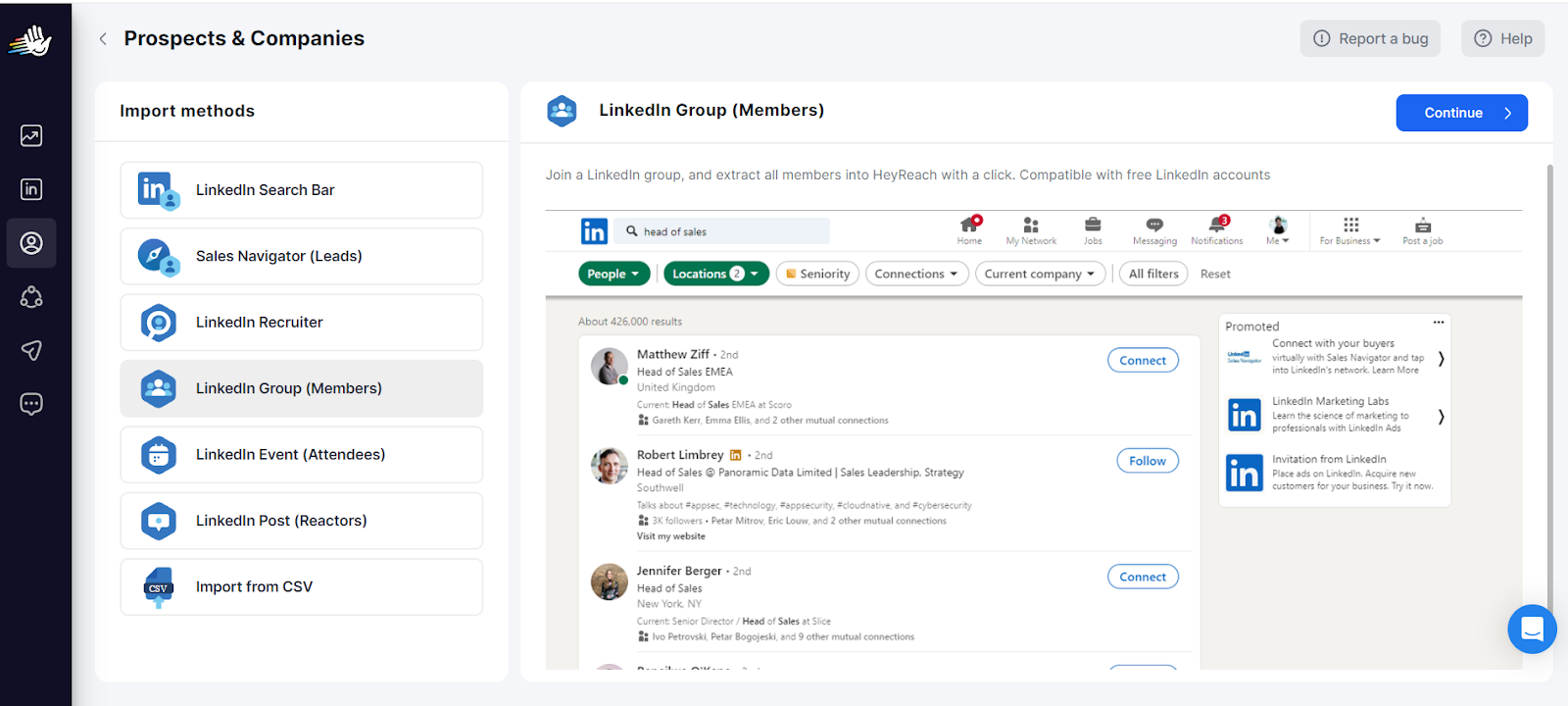Open the Me profile dropdown
The height and width of the screenshot is (706, 1568).
[x=1278, y=230]
